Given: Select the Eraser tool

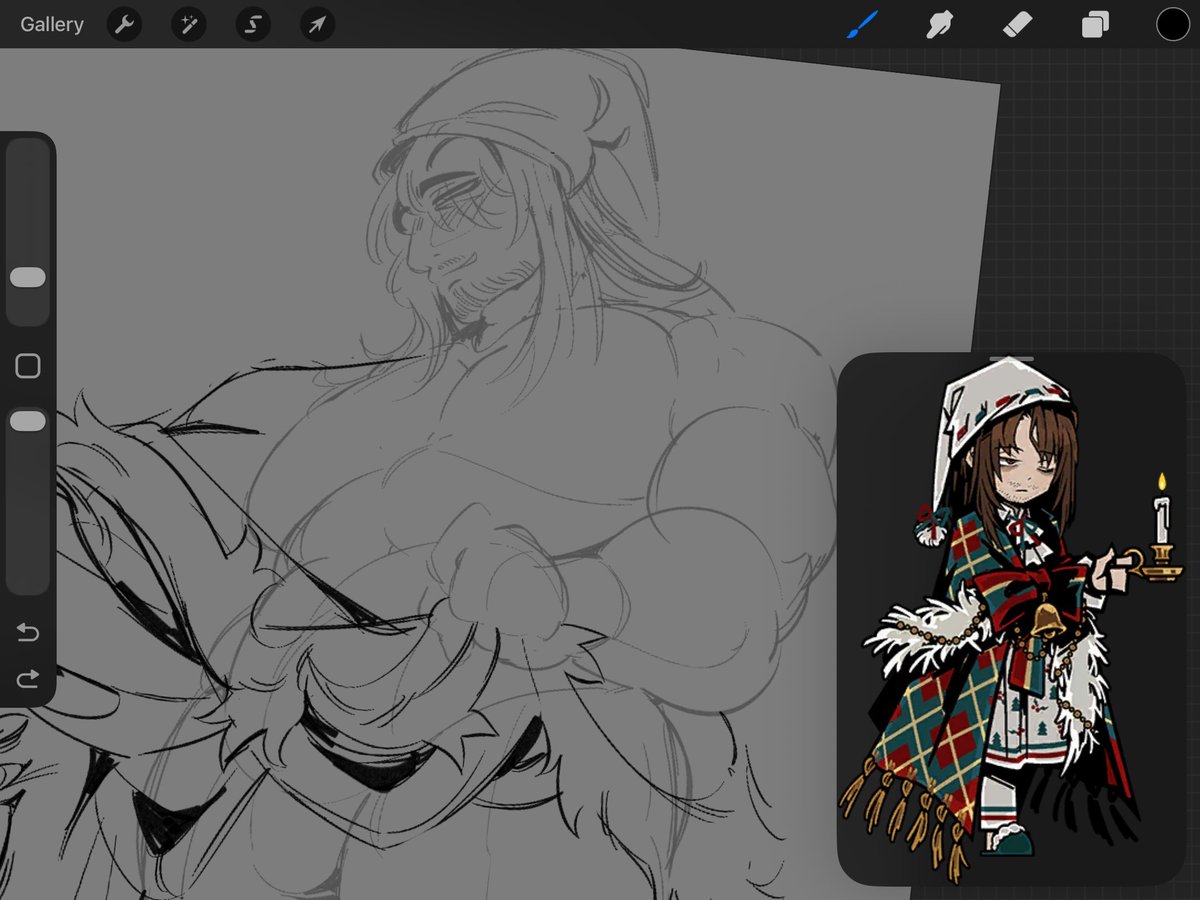Looking at the screenshot, I should click(x=1017, y=24).
